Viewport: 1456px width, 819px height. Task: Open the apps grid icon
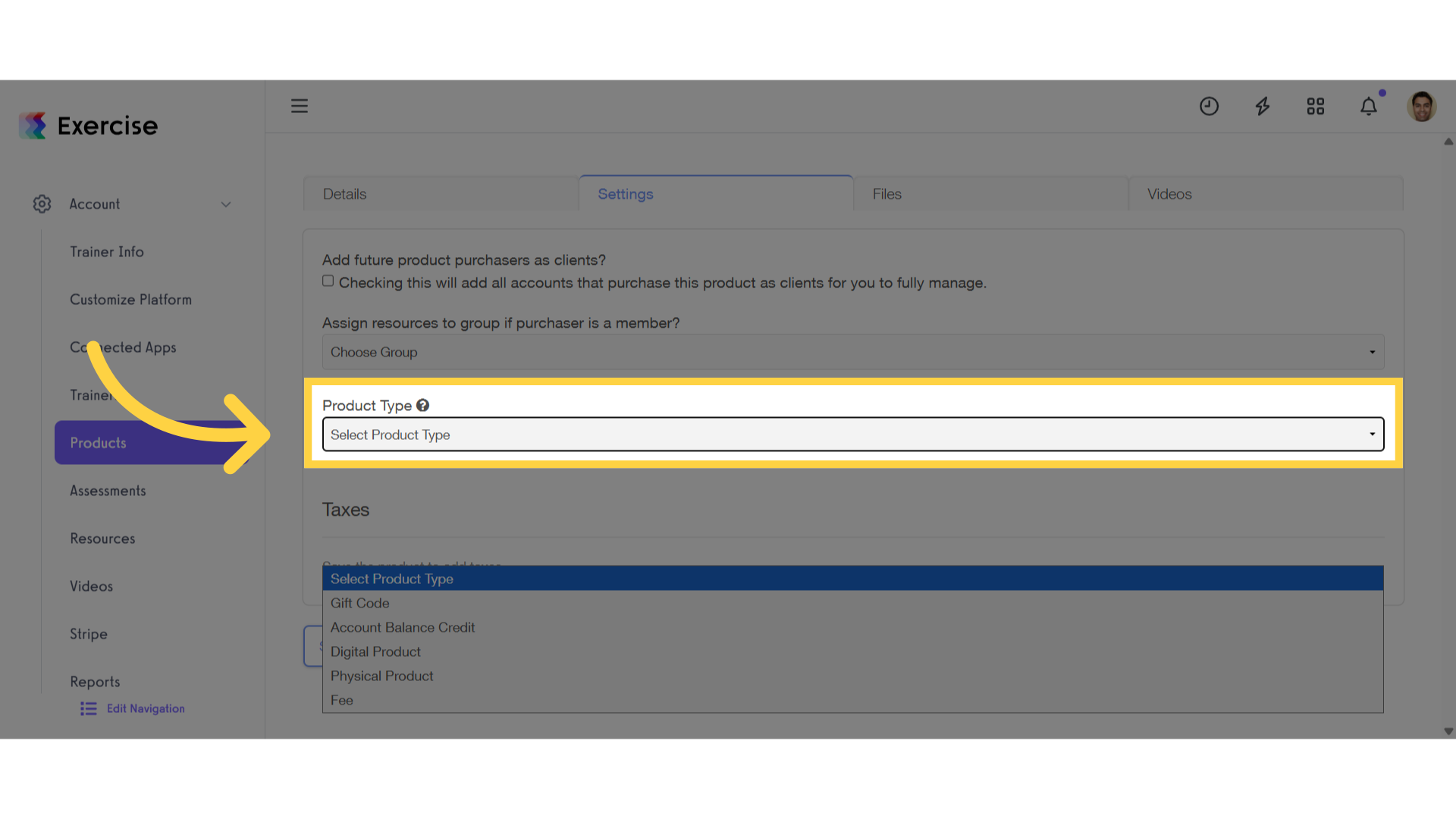click(x=1316, y=106)
